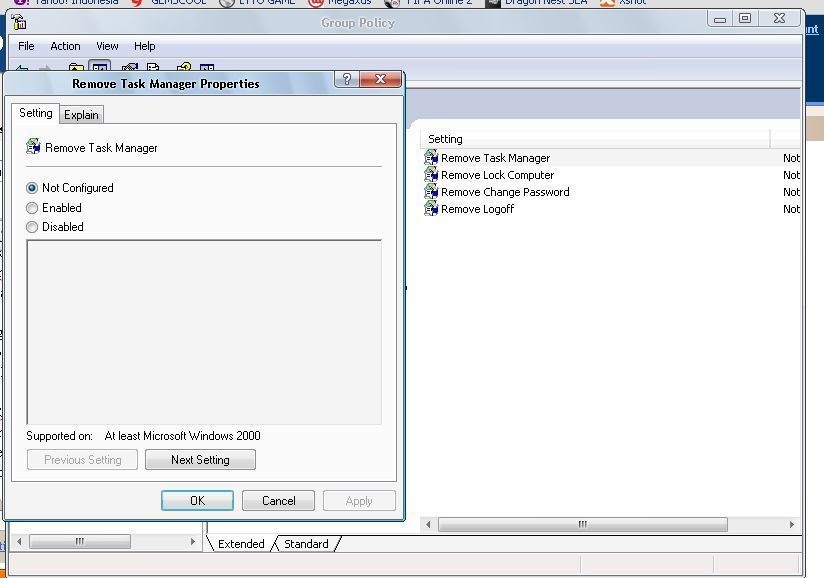Switch to the Explain tab

coord(81,114)
